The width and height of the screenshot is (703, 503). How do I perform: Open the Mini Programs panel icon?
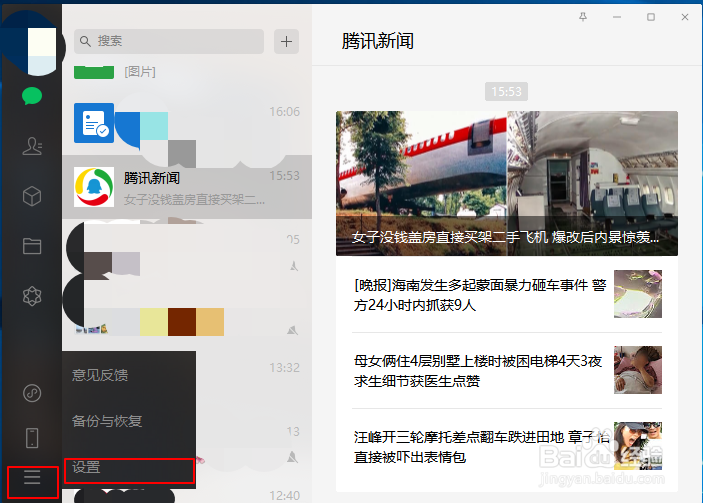(32, 393)
